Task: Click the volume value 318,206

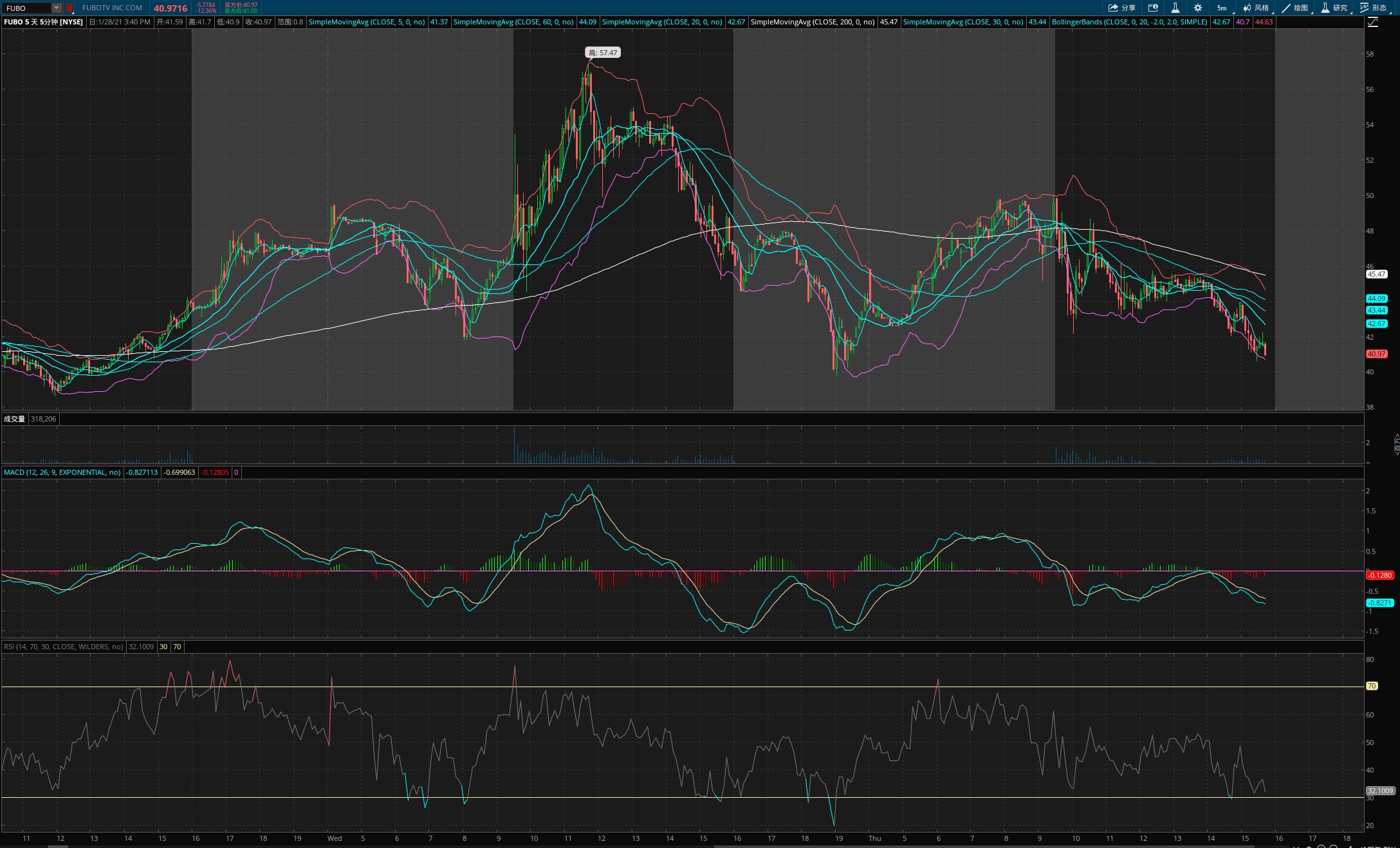Action: 44,419
